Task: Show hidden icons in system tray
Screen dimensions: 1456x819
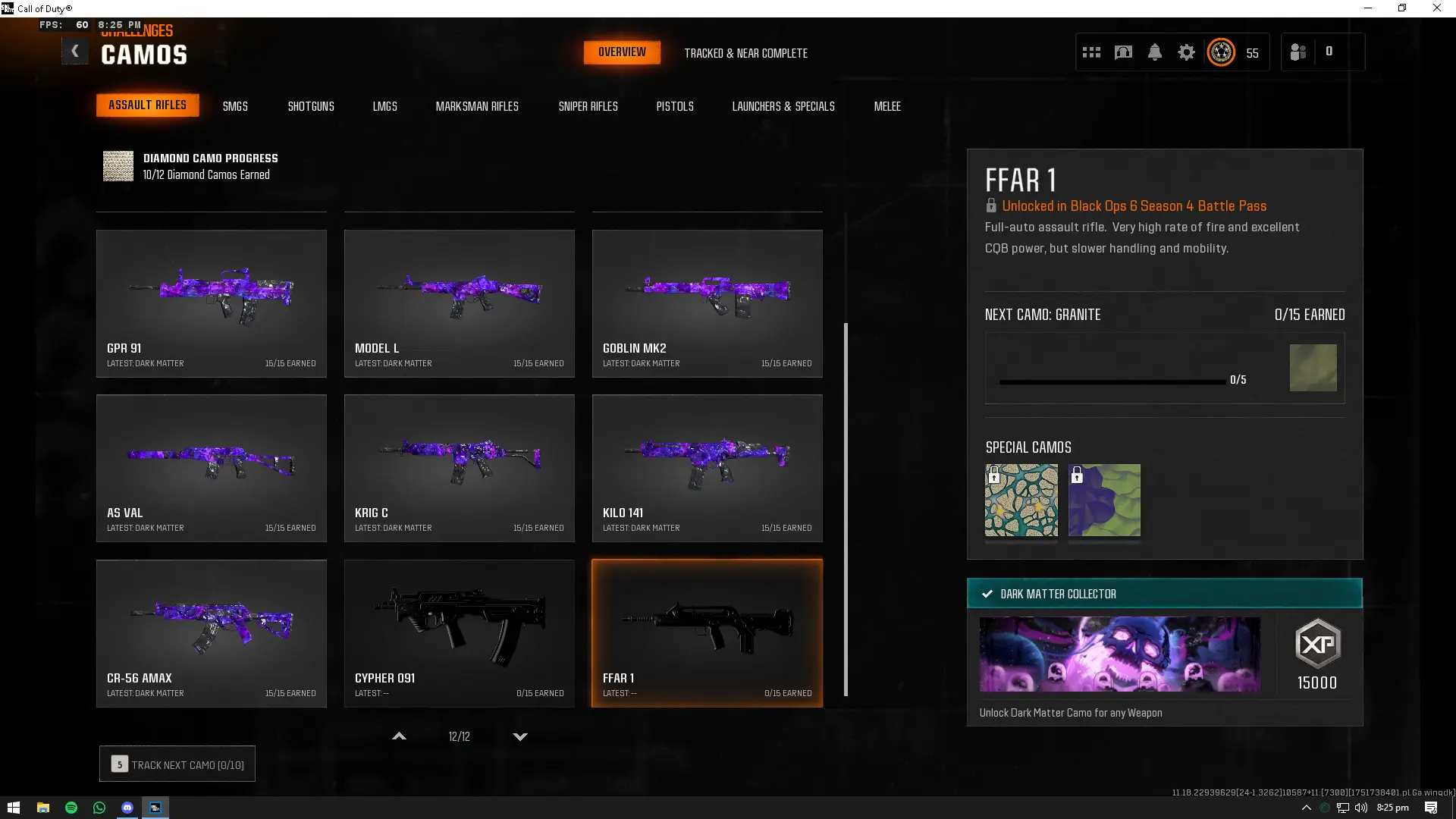Action: tap(1306, 808)
